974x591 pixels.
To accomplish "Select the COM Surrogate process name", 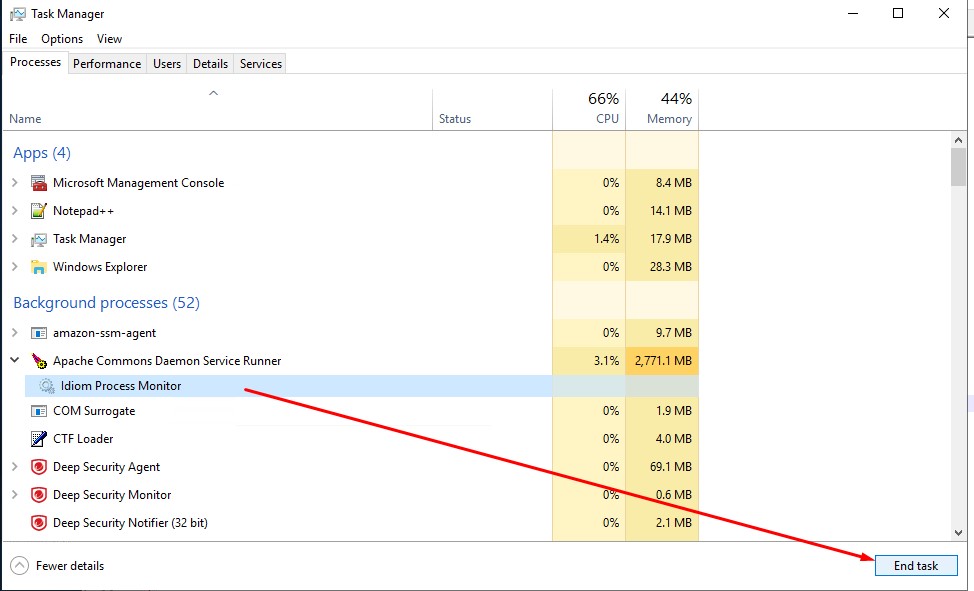I will (x=94, y=411).
